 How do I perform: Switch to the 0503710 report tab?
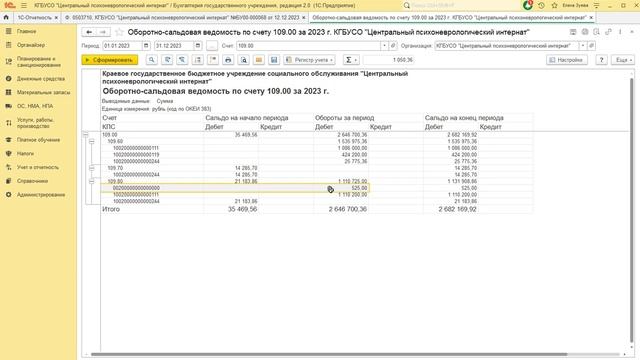(185, 18)
